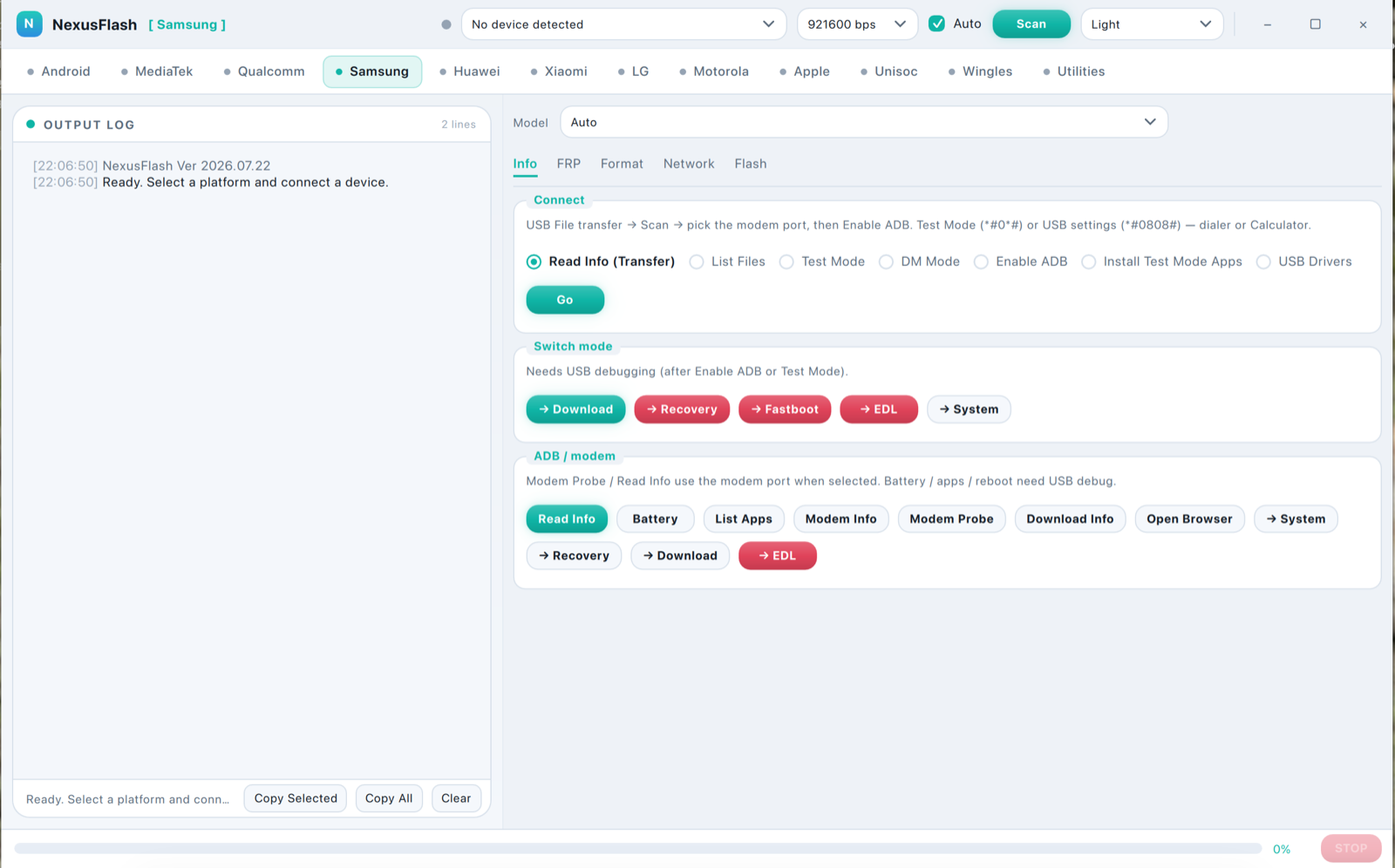This screenshot has height=868, width=1395.
Task: Switch to the Unisoc platform tab
Action: coord(889,71)
